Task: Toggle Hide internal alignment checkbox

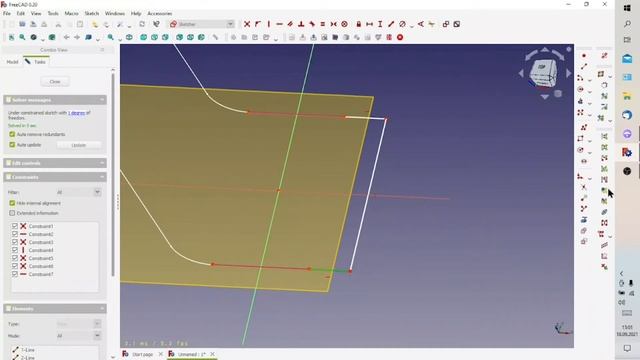Action: pos(12,203)
